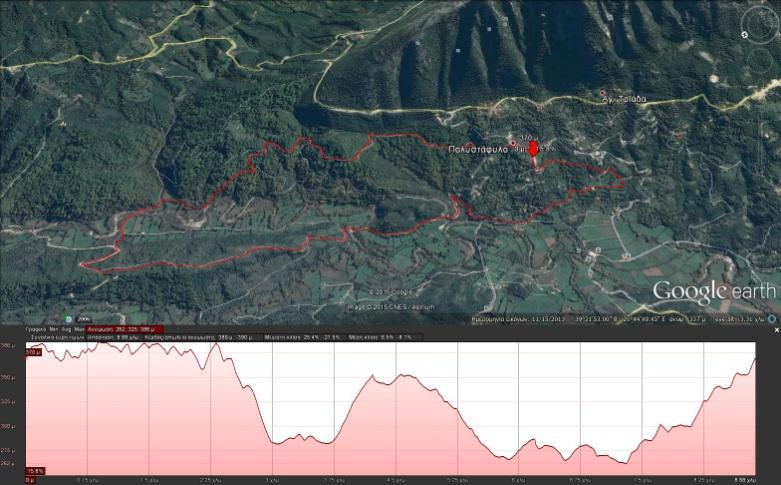Close the elevation profile panel

coord(777,330)
